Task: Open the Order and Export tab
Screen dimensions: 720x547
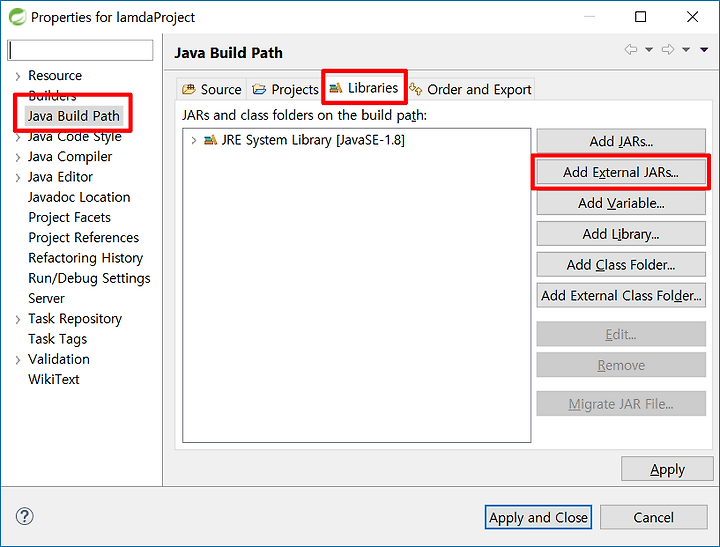Action: (470, 89)
